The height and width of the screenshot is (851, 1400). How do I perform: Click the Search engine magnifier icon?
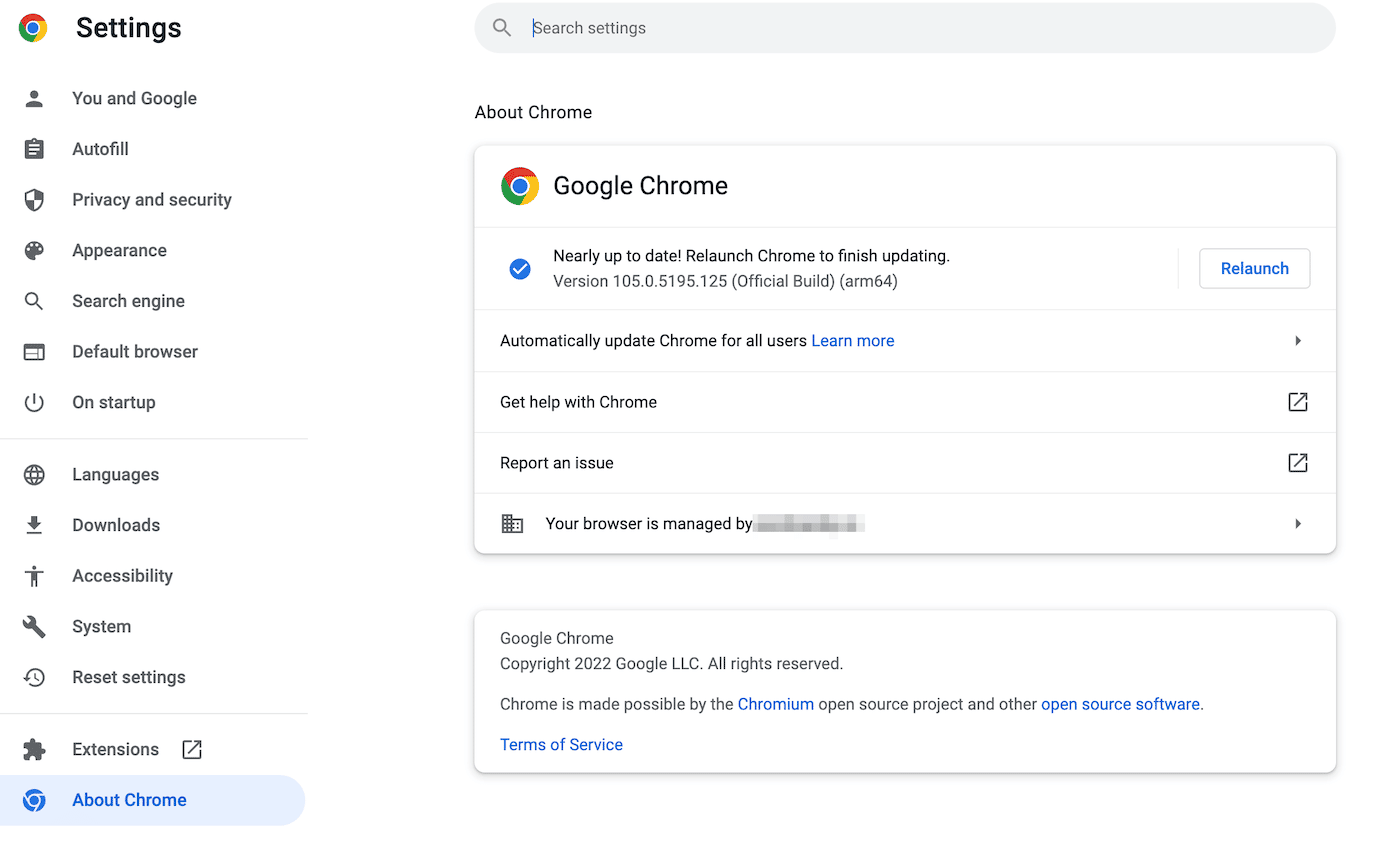tap(35, 300)
